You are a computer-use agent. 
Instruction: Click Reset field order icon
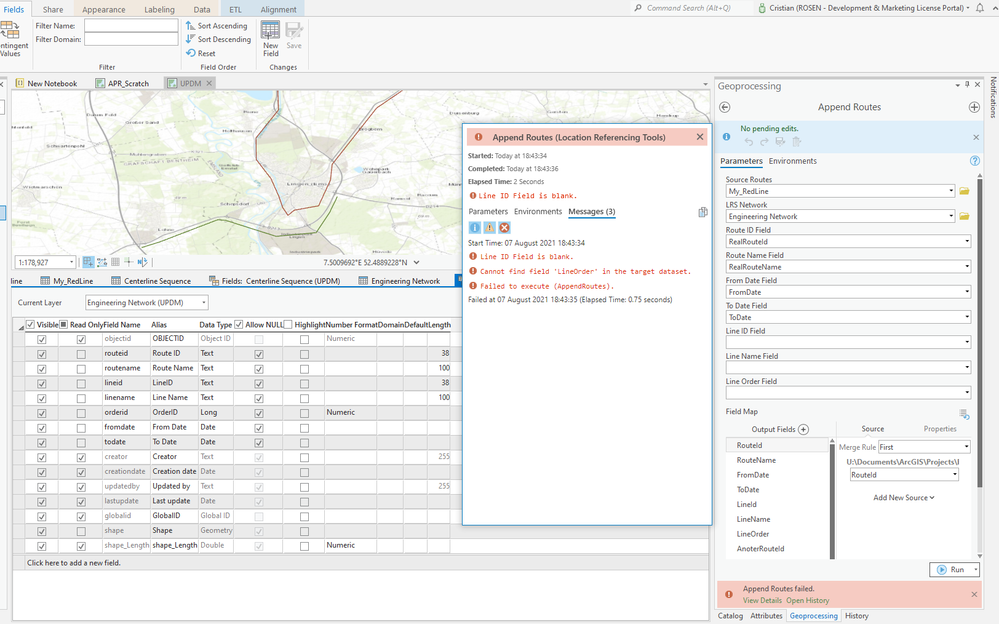coord(191,53)
